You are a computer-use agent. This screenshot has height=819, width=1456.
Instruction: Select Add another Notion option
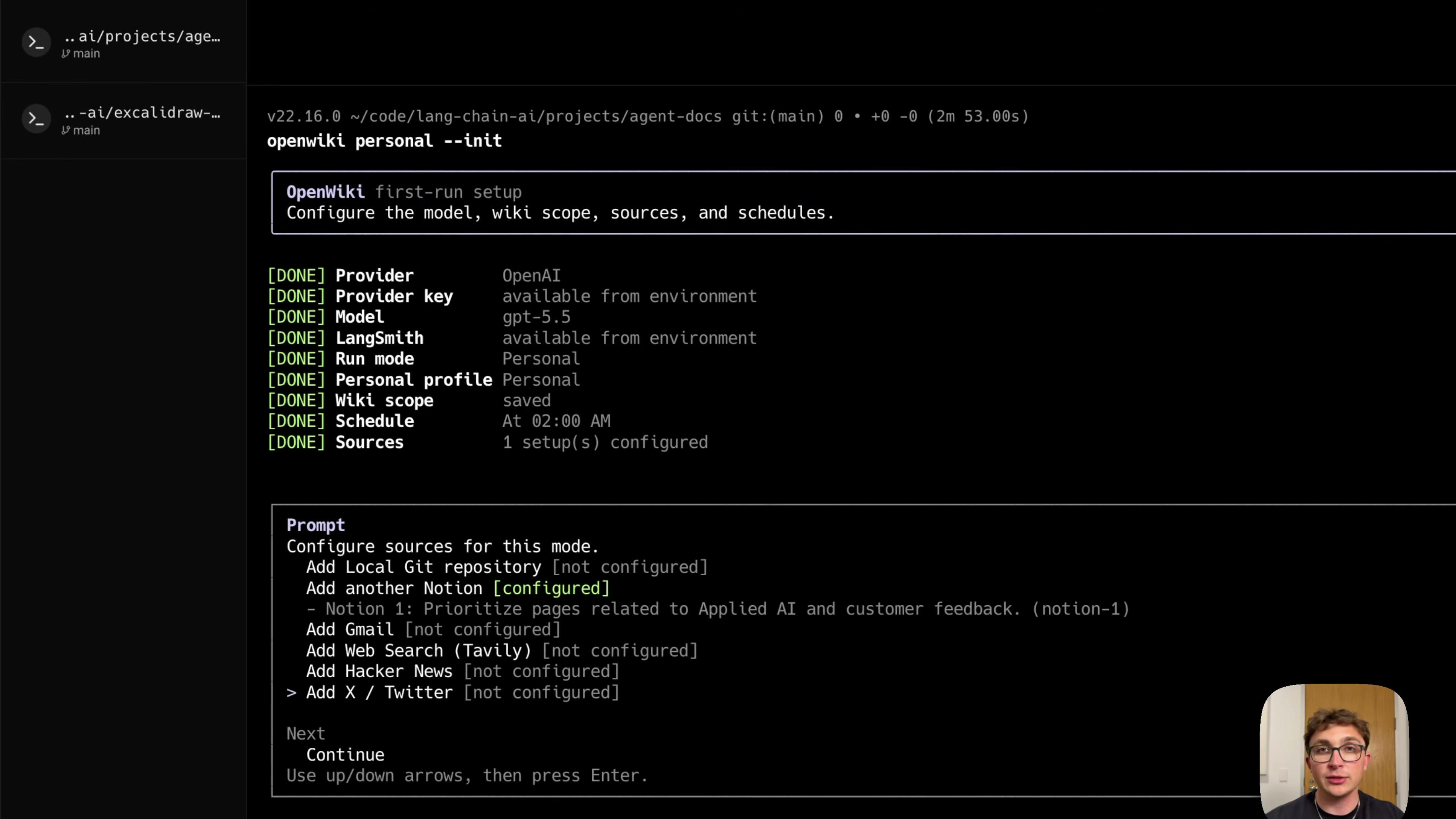458,588
